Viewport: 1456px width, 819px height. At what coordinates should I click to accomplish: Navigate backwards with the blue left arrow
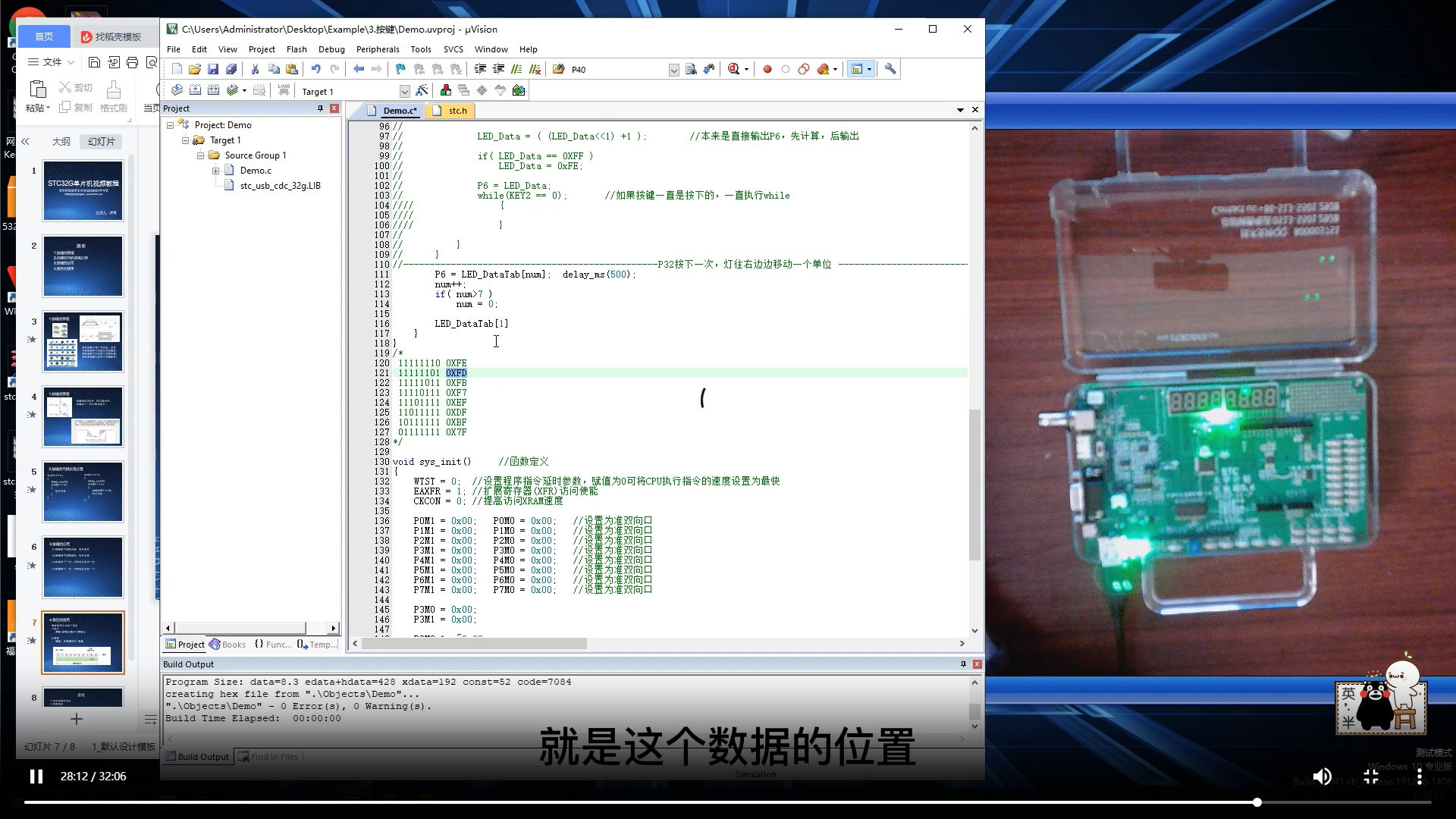359,69
